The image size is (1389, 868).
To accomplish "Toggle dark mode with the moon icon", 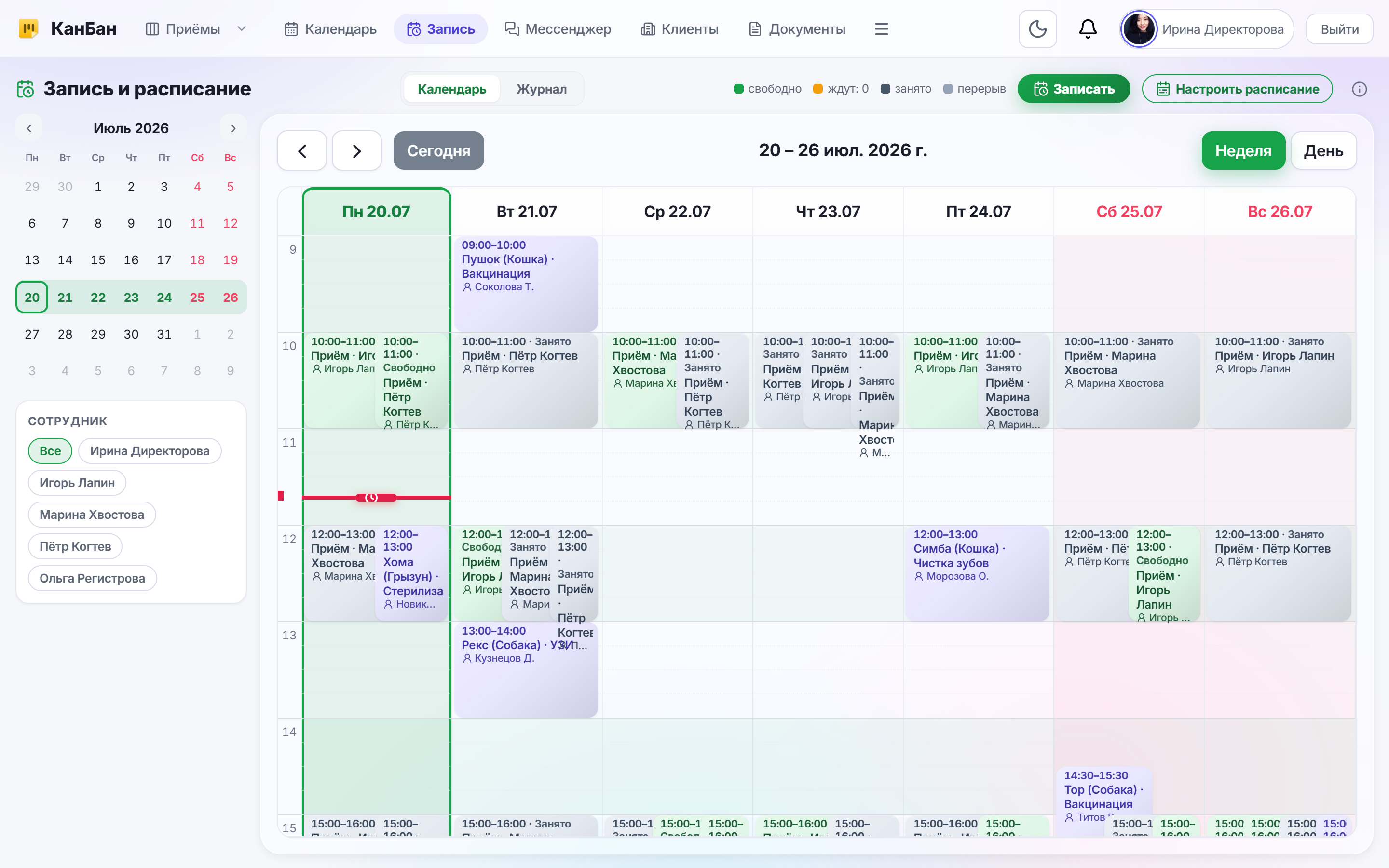I will tap(1037, 29).
